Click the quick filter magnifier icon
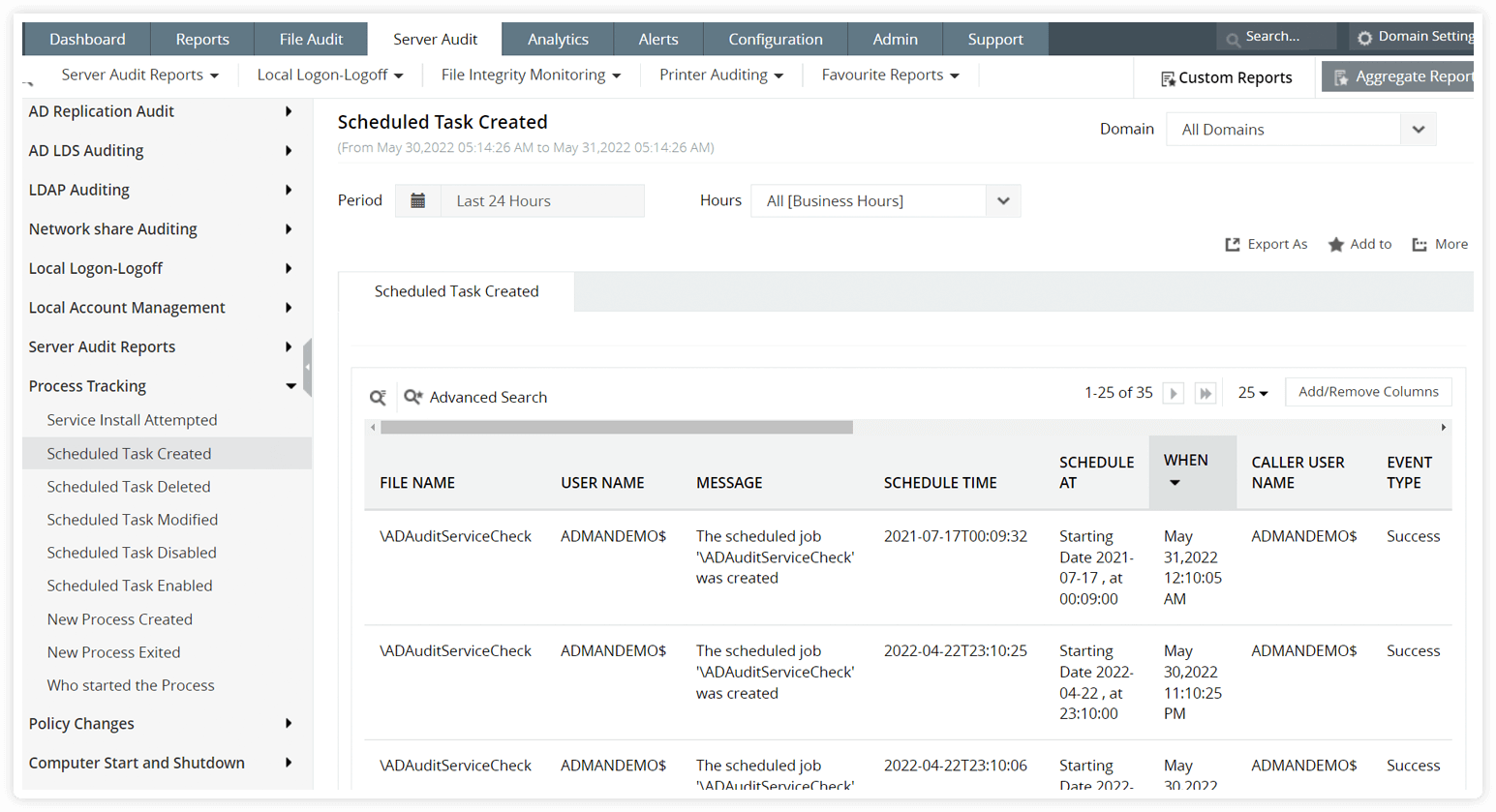Screen dimensions: 1496x812 point(377,397)
